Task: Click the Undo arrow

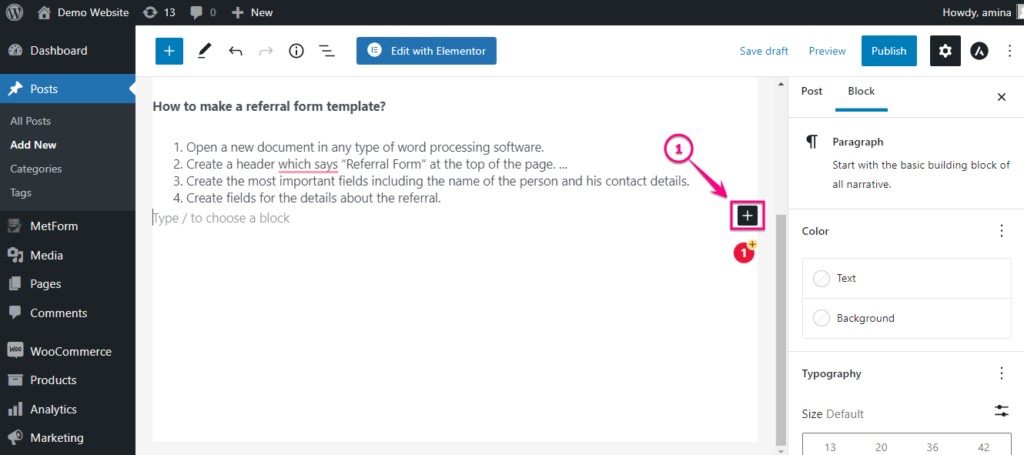Action: coord(236,51)
